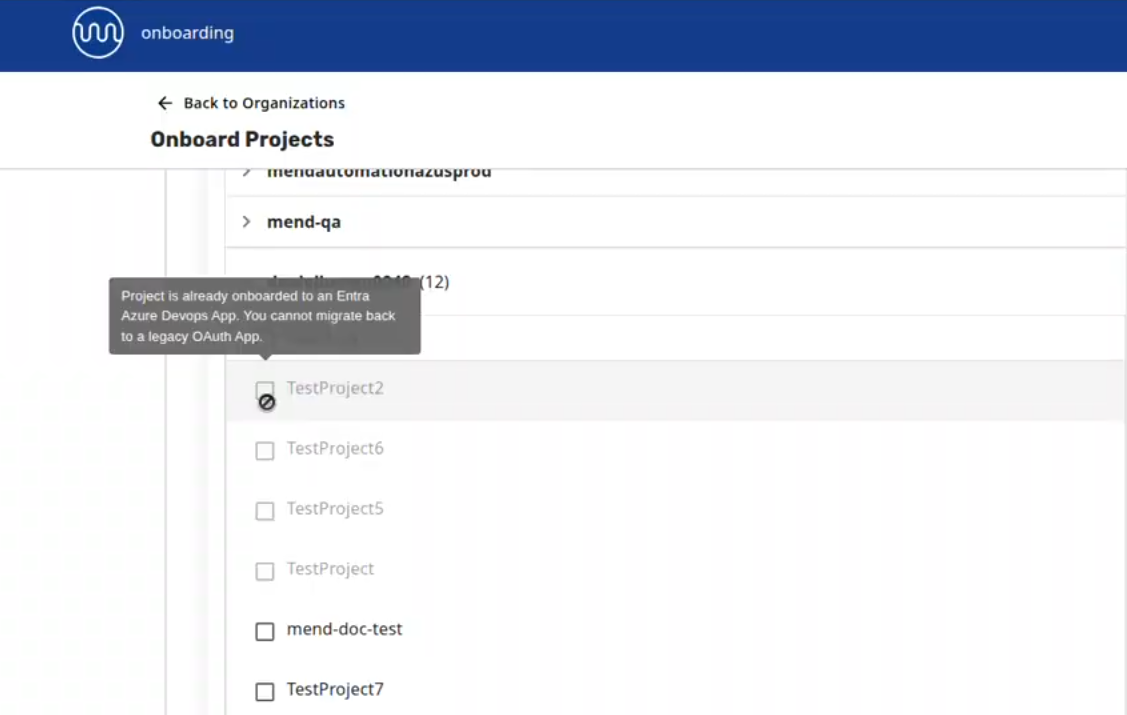
Task: Click the onboarding header label
Action: point(187,33)
